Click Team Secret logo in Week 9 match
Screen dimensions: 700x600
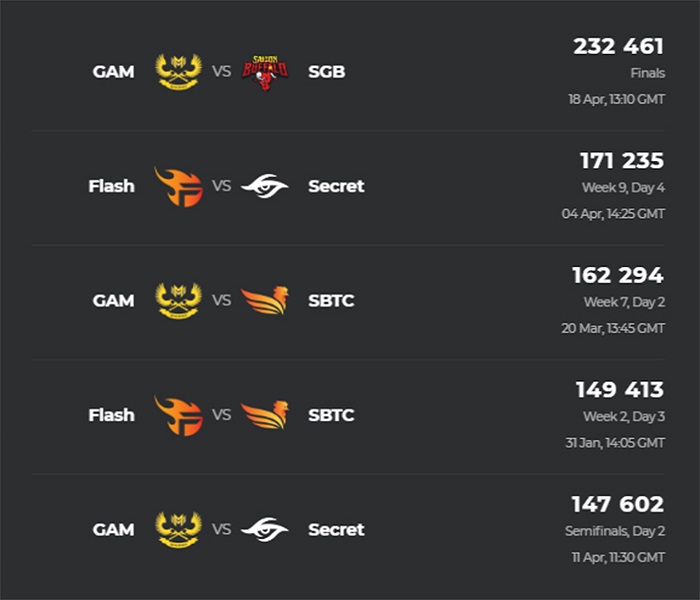coord(265,186)
